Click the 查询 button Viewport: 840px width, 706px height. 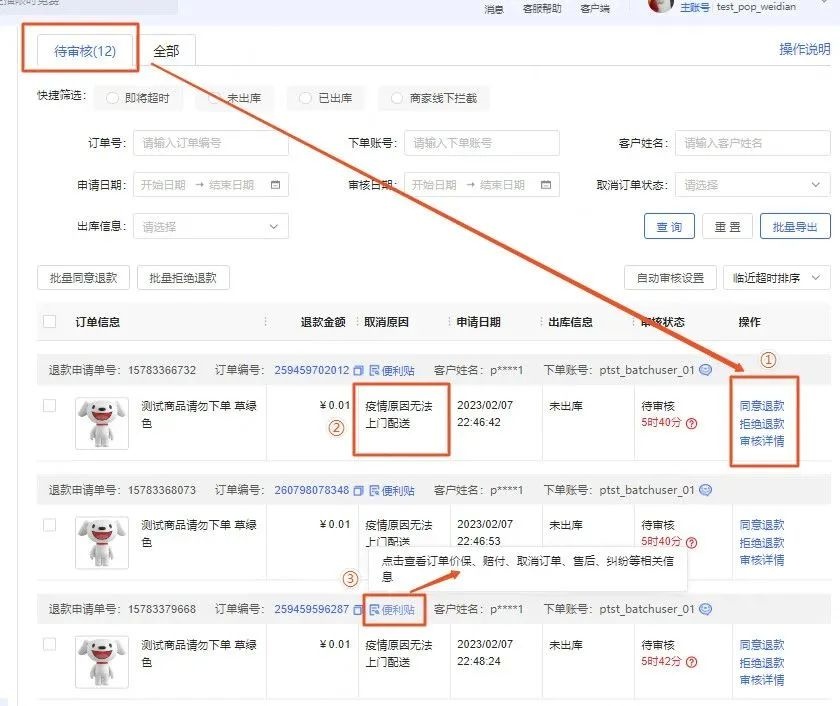point(669,227)
